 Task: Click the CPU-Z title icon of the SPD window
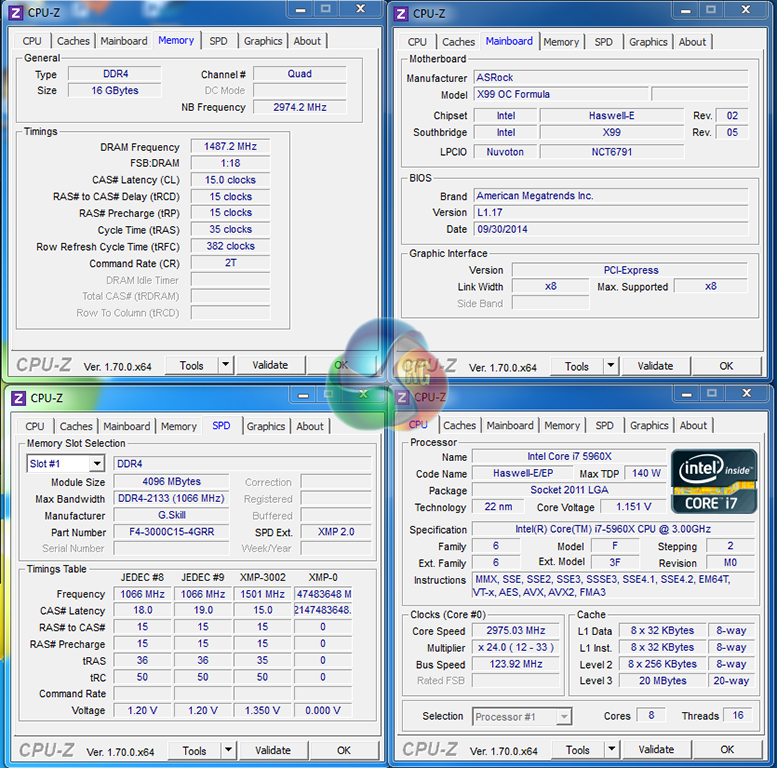click(18, 398)
